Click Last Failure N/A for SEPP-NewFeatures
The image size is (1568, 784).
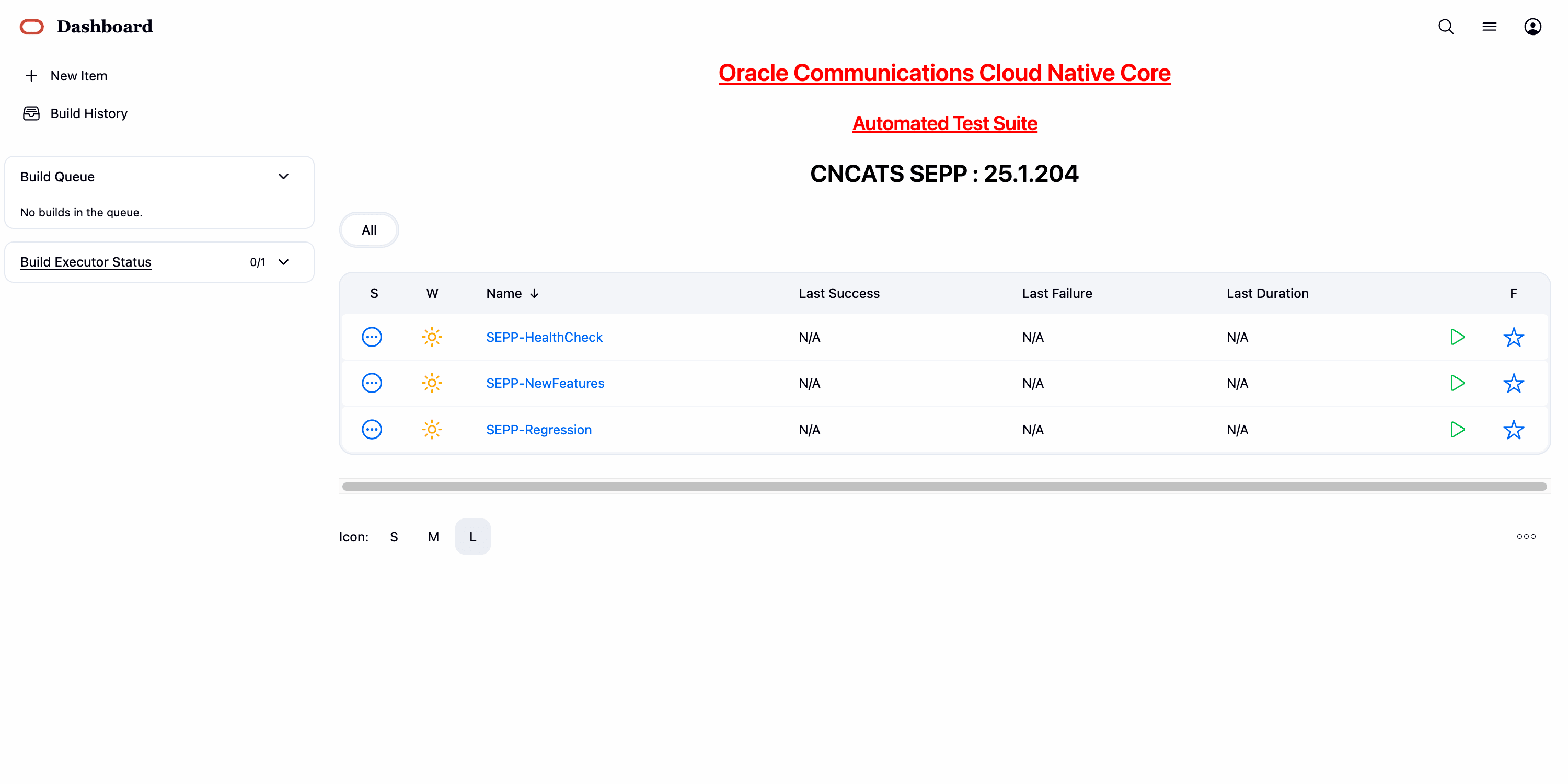pyautogui.click(x=1033, y=383)
